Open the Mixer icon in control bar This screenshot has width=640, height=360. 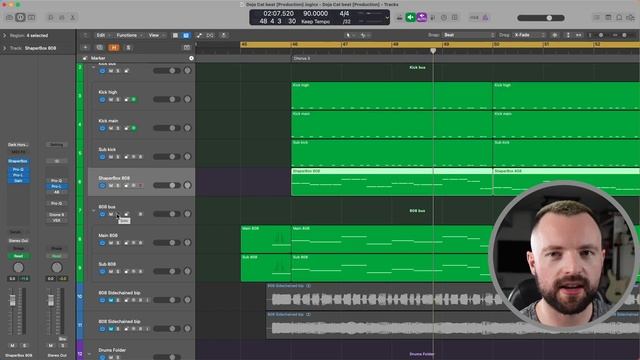click(62, 18)
